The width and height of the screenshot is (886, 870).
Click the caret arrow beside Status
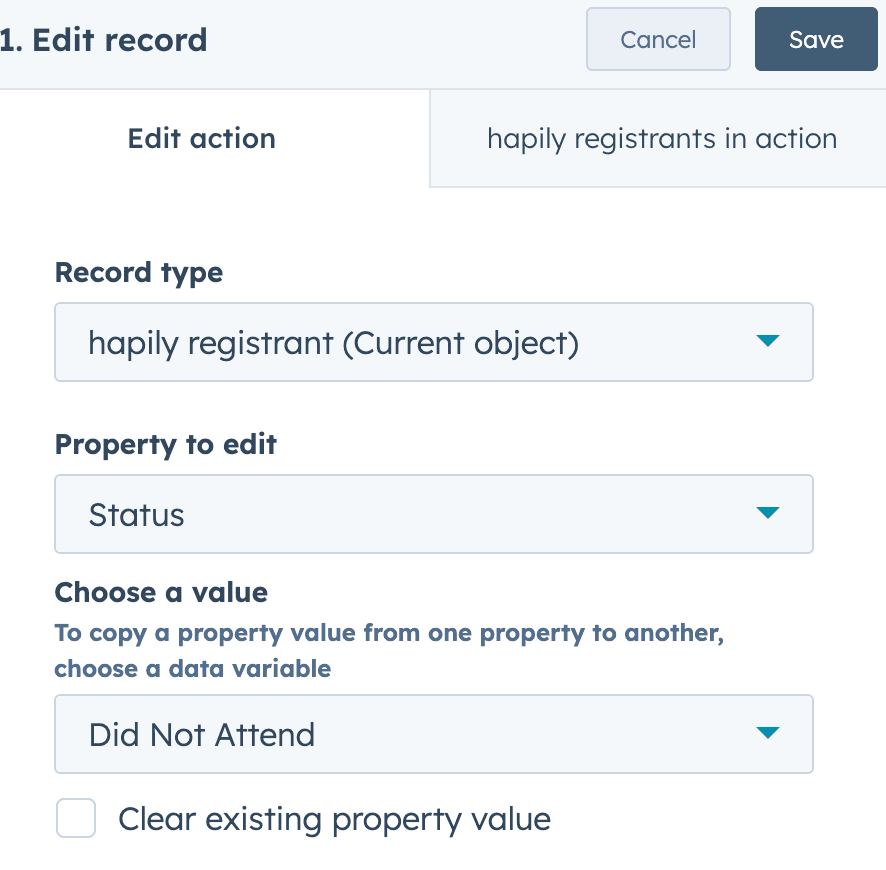coord(767,514)
